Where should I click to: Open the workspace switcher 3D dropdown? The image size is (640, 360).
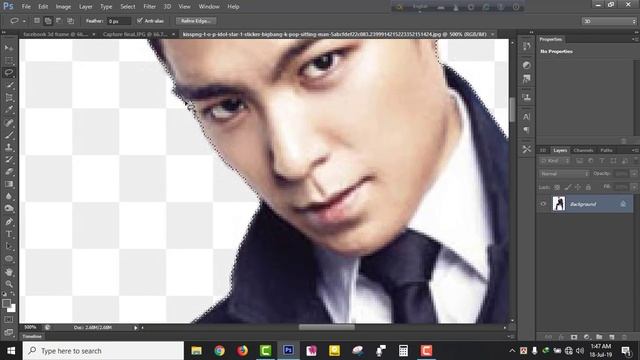(609, 21)
